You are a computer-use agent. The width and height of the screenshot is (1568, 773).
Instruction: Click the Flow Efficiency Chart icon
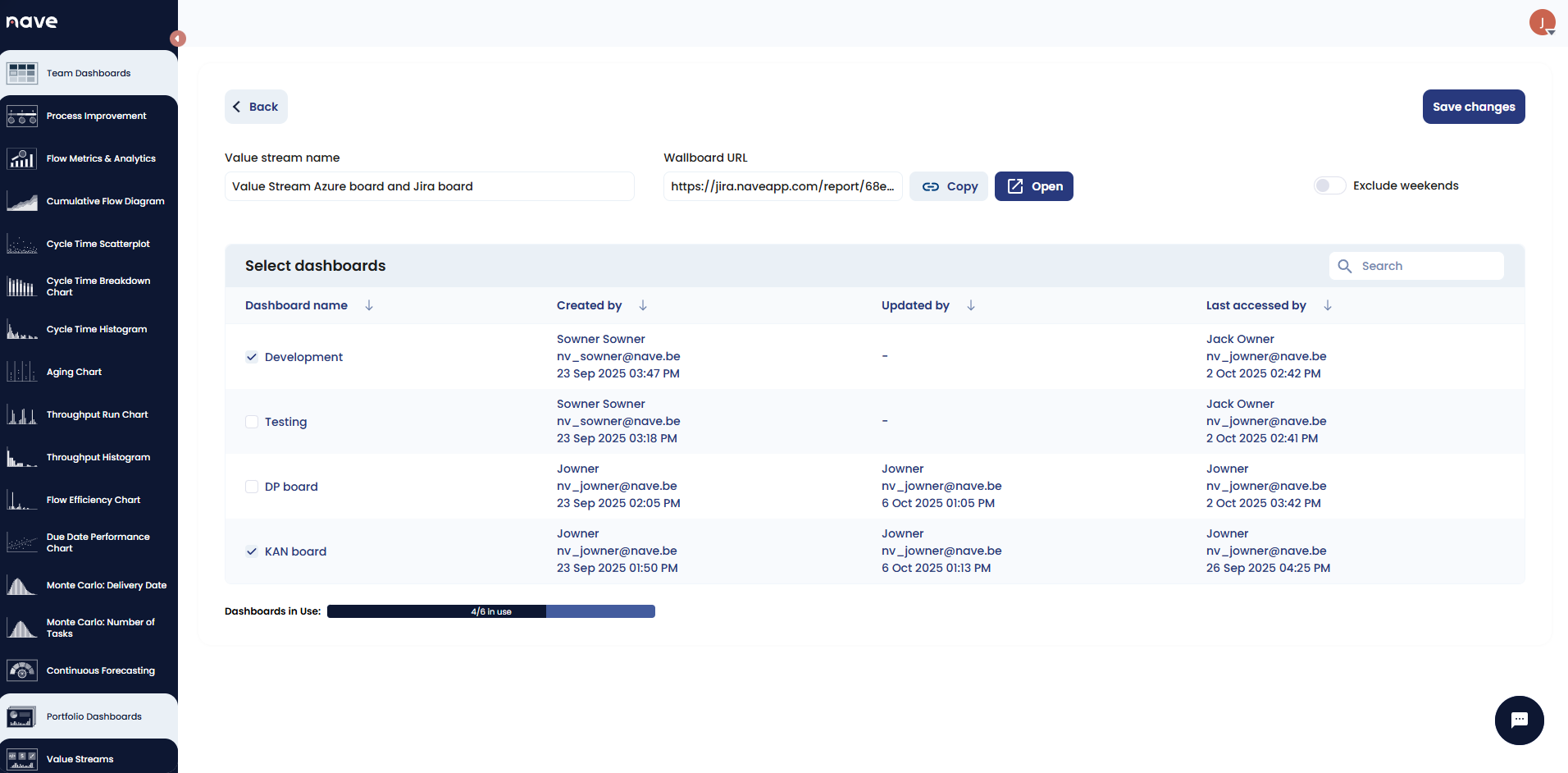pos(22,500)
